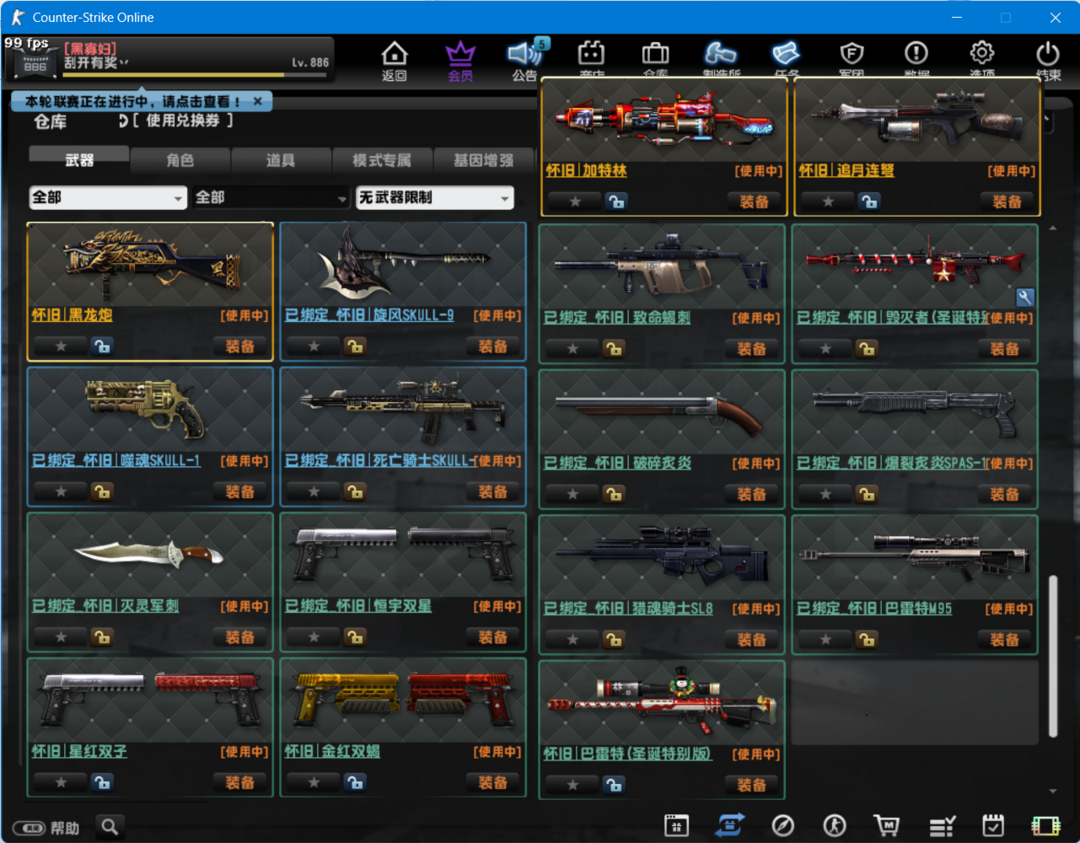Toggle favorite star on 怀旧|加特林
This screenshot has width=1080, height=843.
coord(575,201)
